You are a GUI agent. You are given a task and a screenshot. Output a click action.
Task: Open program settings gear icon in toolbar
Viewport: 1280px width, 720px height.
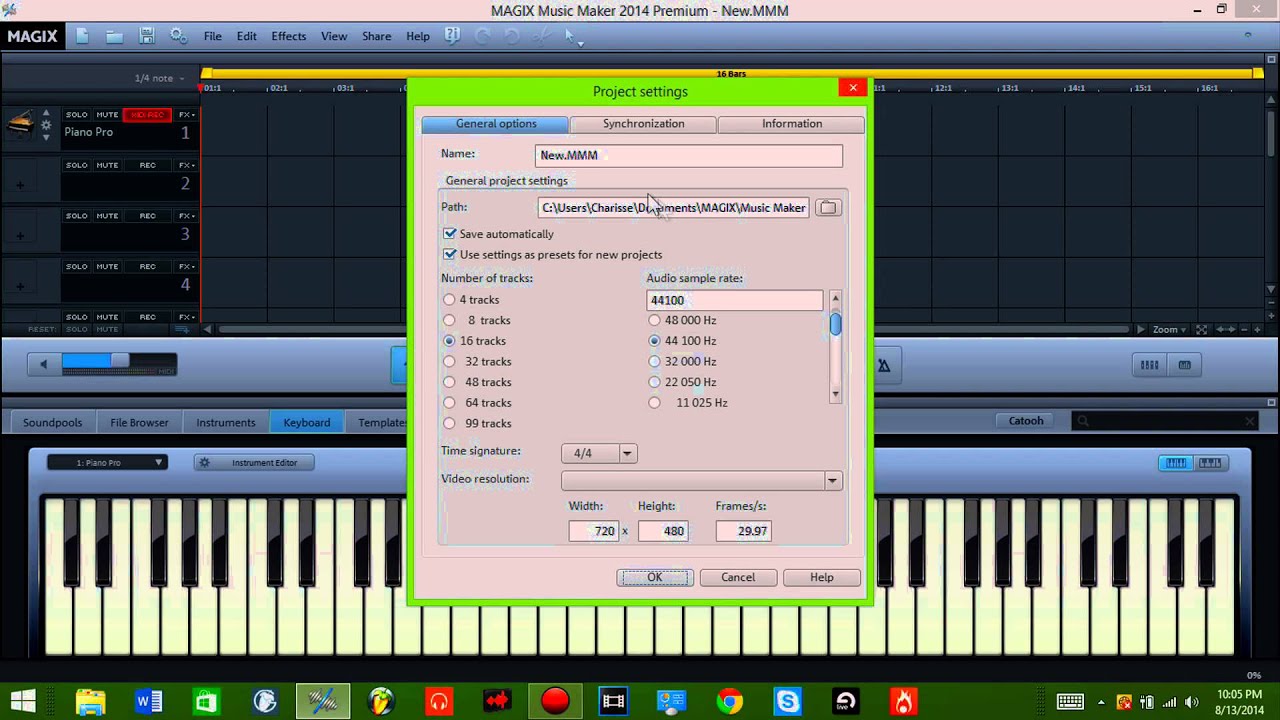click(178, 36)
